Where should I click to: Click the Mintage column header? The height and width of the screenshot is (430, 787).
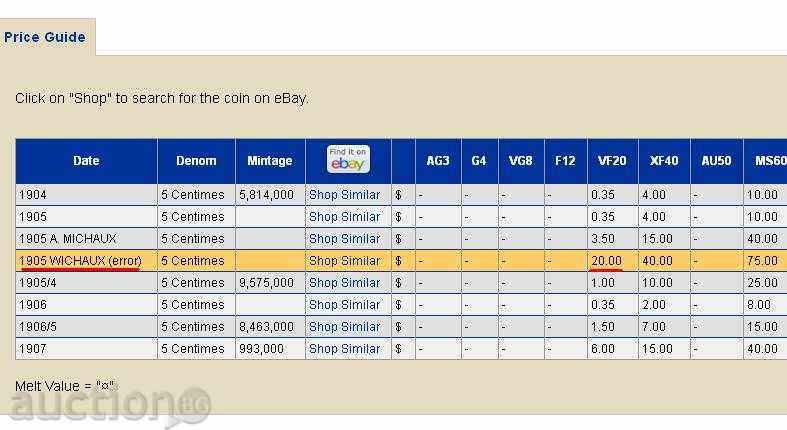pos(270,161)
